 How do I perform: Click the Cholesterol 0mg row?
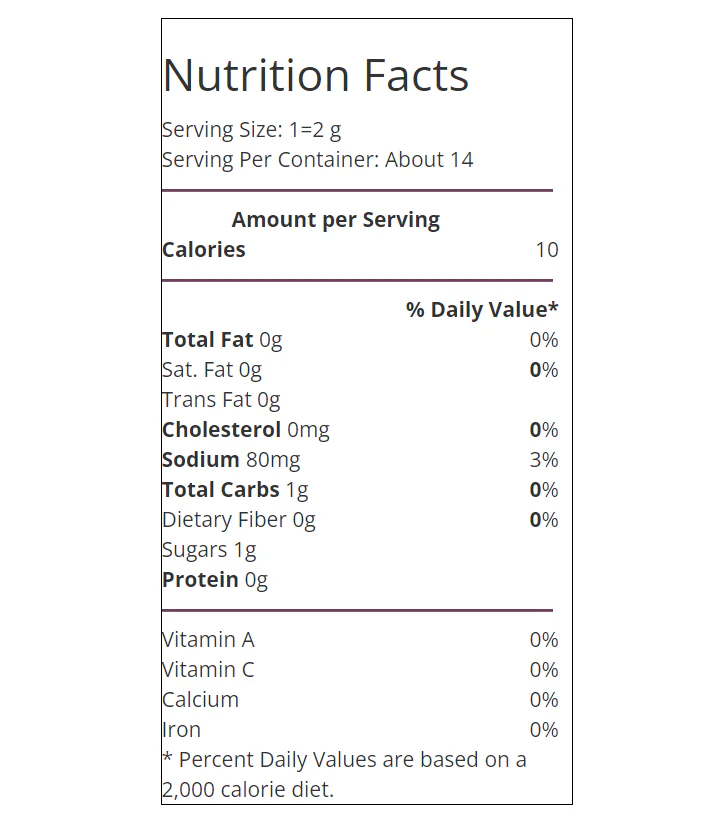coord(360,430)
